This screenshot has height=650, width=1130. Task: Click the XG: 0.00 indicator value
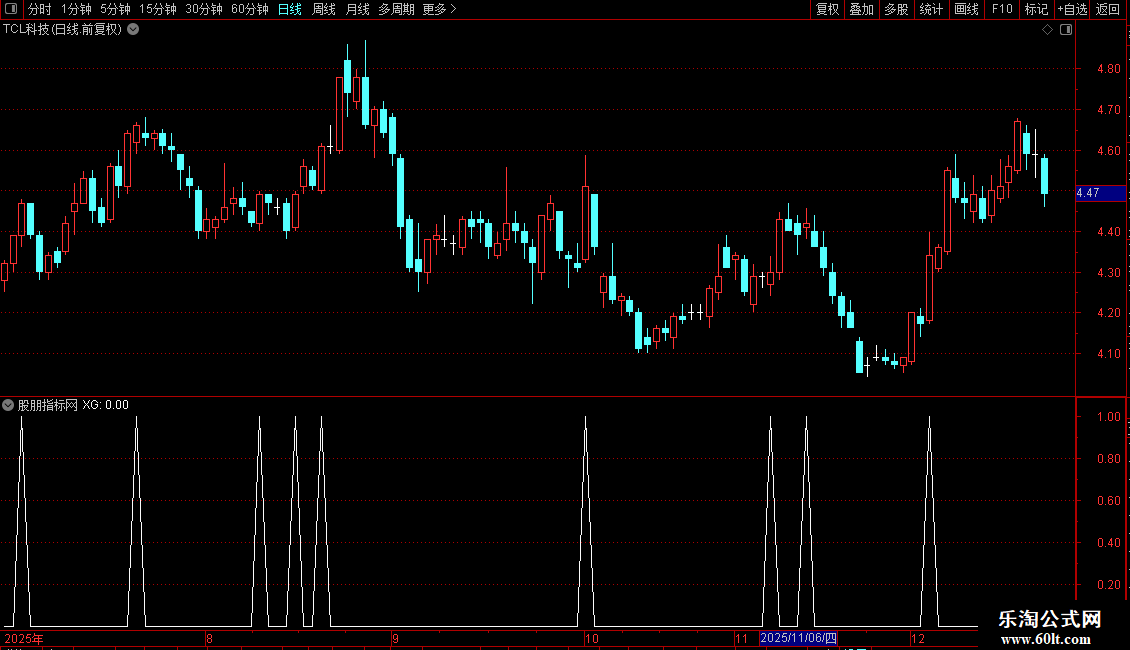[105, 405]
